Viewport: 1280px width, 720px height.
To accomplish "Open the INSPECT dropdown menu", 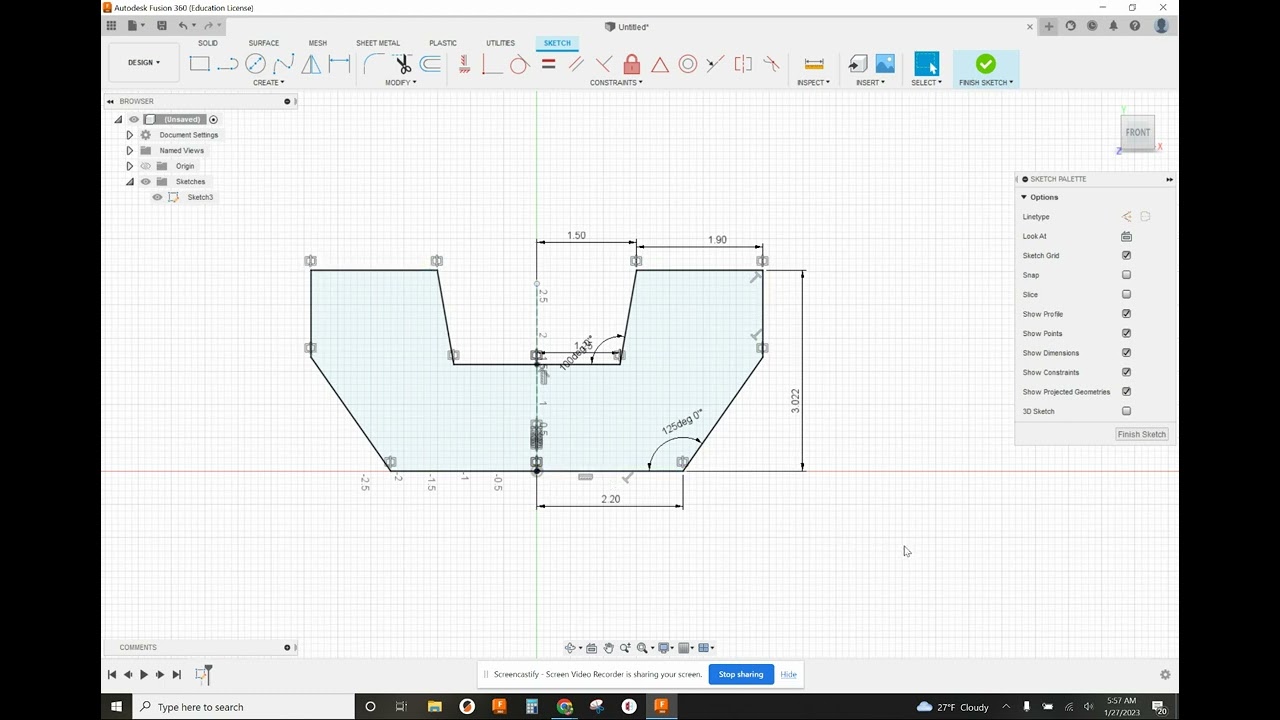I will tap(813, 82).
